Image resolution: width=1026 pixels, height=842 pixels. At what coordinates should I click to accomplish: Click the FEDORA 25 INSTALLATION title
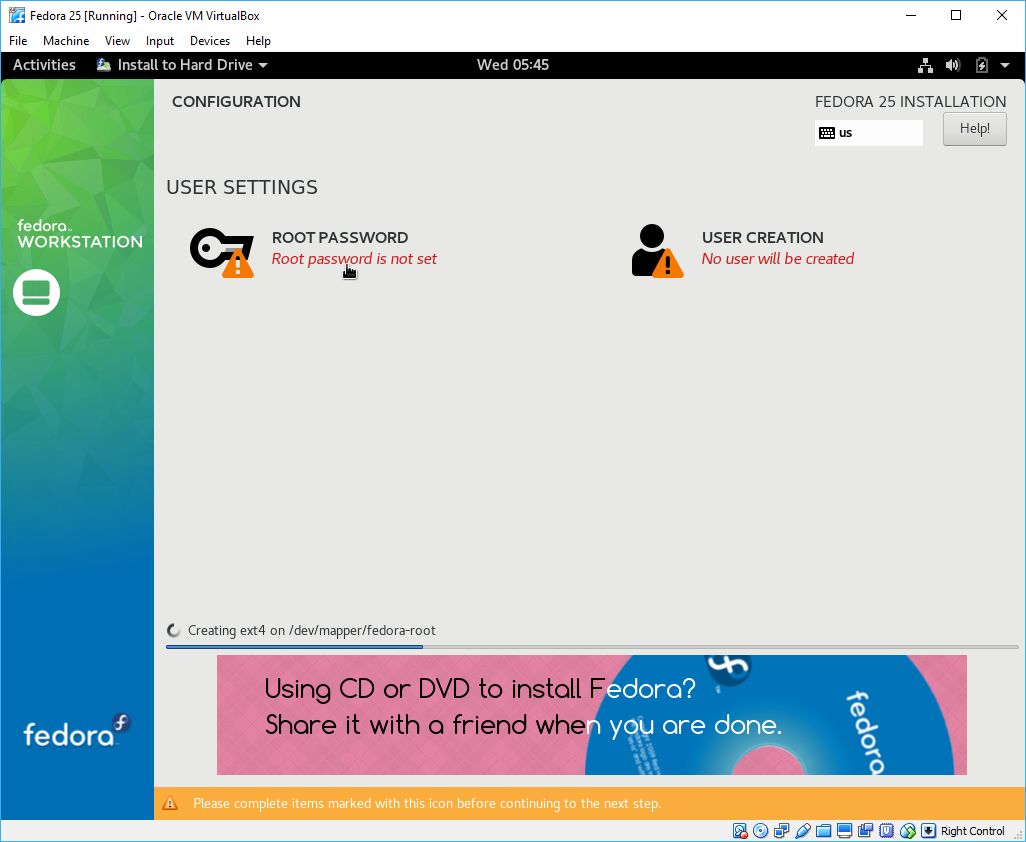point(910,102)
